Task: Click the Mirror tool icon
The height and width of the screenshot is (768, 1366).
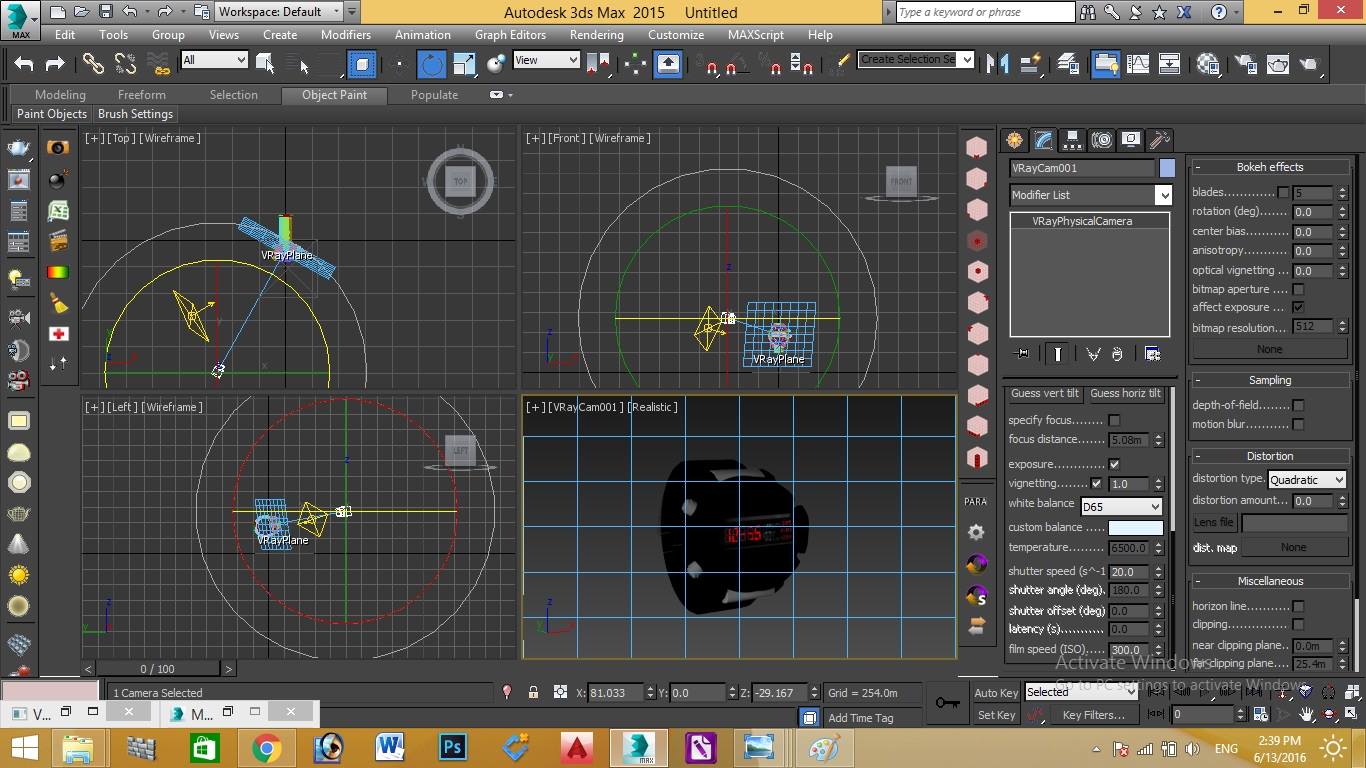Action: (x=997, y=64)
